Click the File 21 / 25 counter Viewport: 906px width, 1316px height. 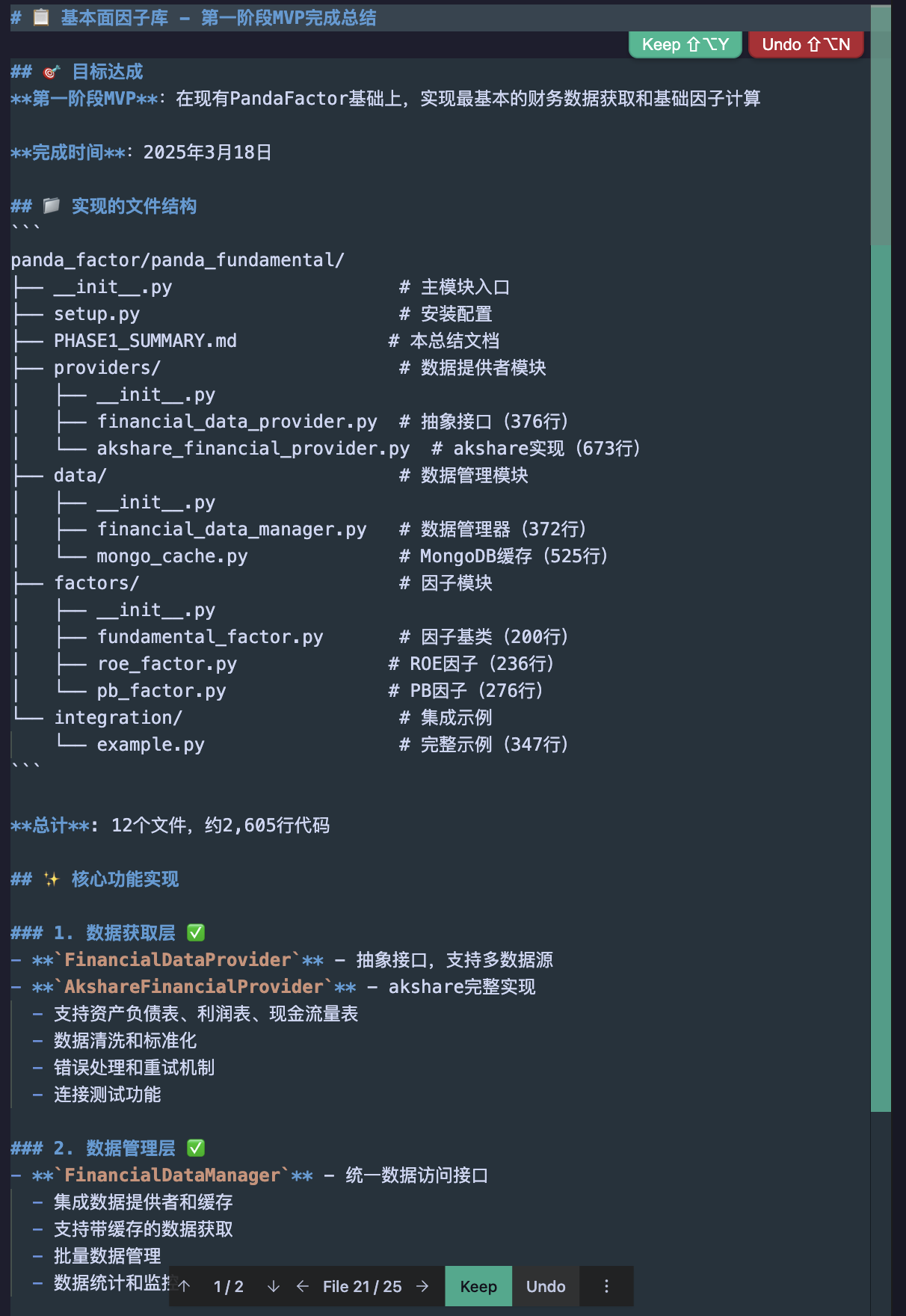tap(363, 1286)
